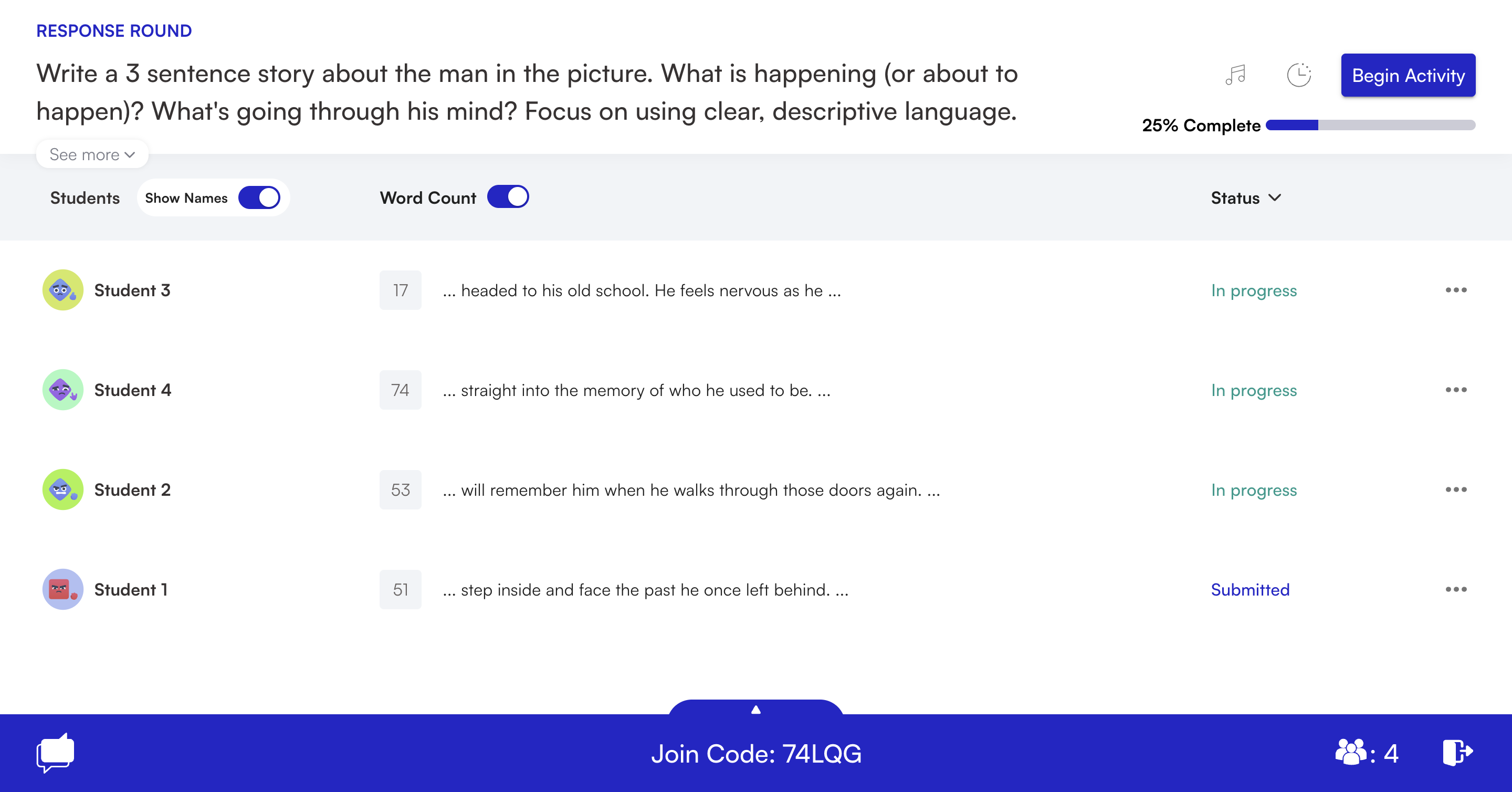The width and height of the screenshot is (1512, 792).
Task: Expand the bottom panel arrow tab
Action: coord(755,708)
